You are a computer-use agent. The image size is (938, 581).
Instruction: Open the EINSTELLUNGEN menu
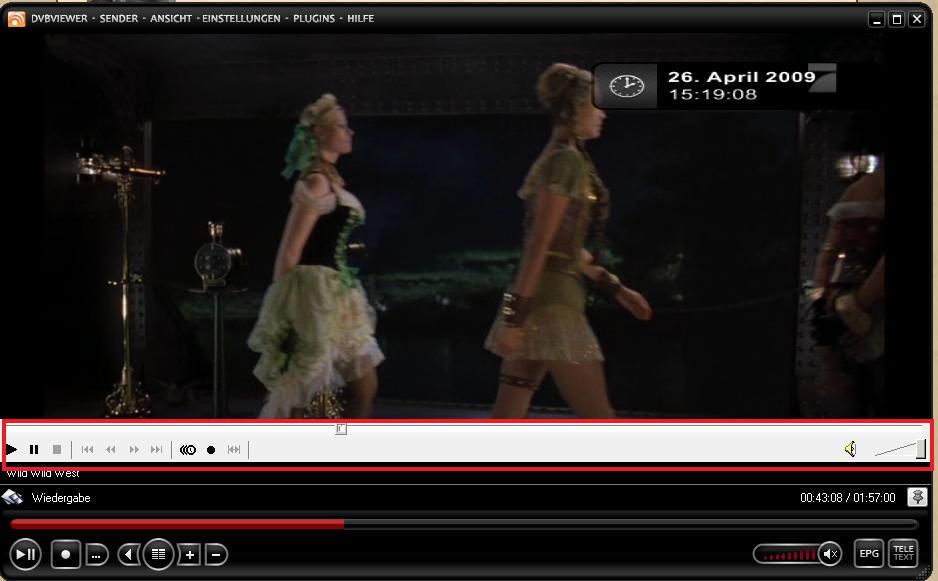[x=241, y=19]
